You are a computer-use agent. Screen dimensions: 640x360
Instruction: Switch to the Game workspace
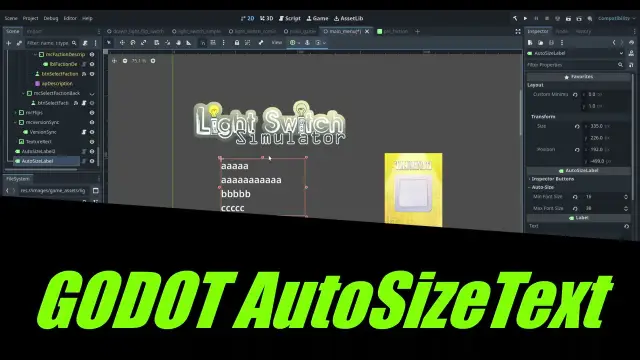317,18
